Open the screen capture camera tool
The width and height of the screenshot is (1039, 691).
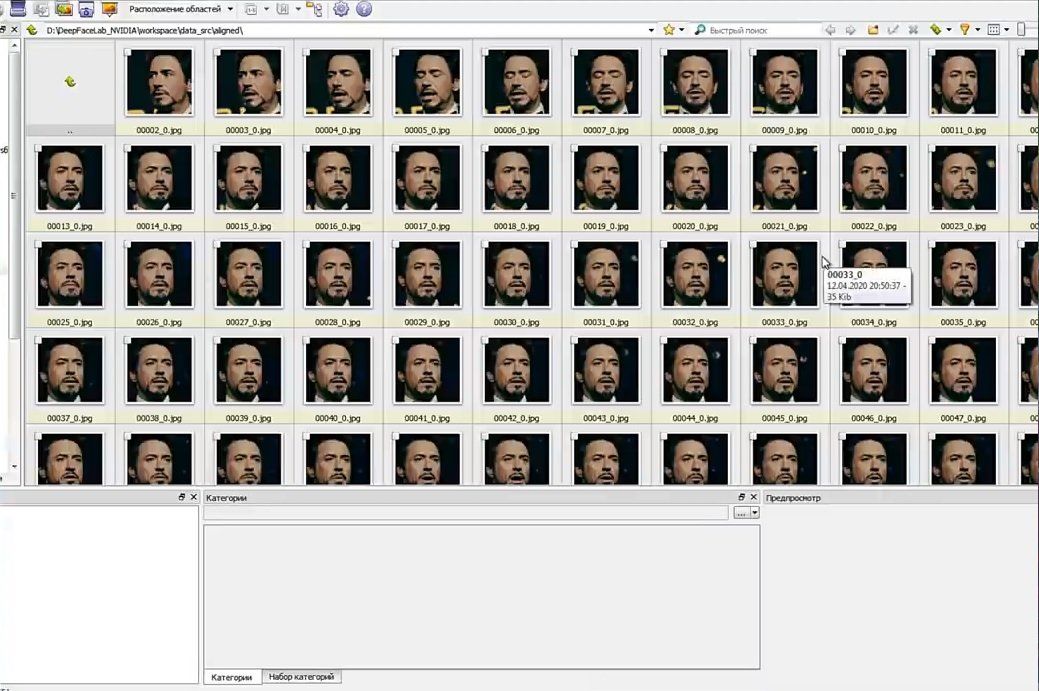point(86,9)
